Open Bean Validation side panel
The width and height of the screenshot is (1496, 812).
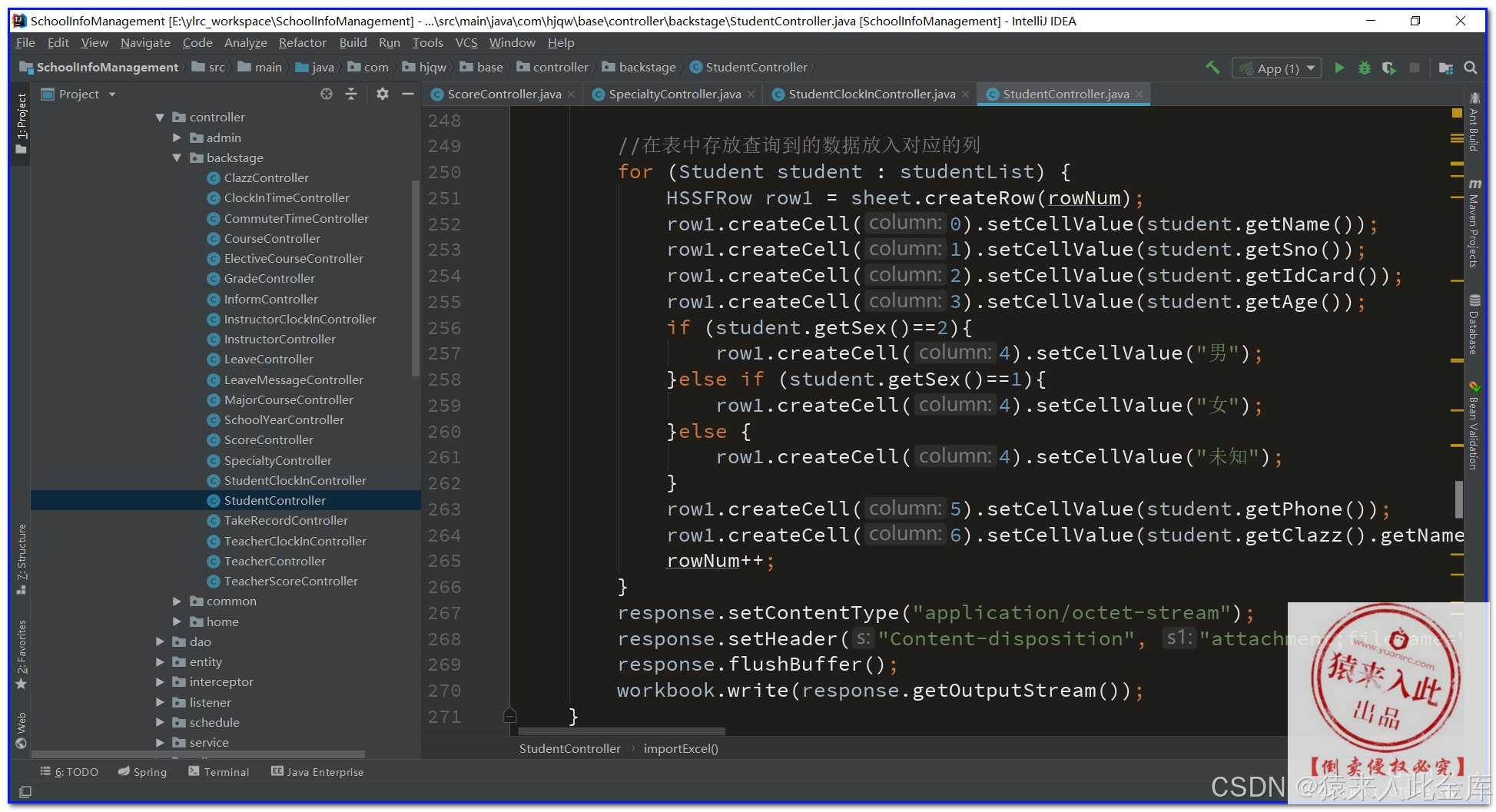[1474, 425]
